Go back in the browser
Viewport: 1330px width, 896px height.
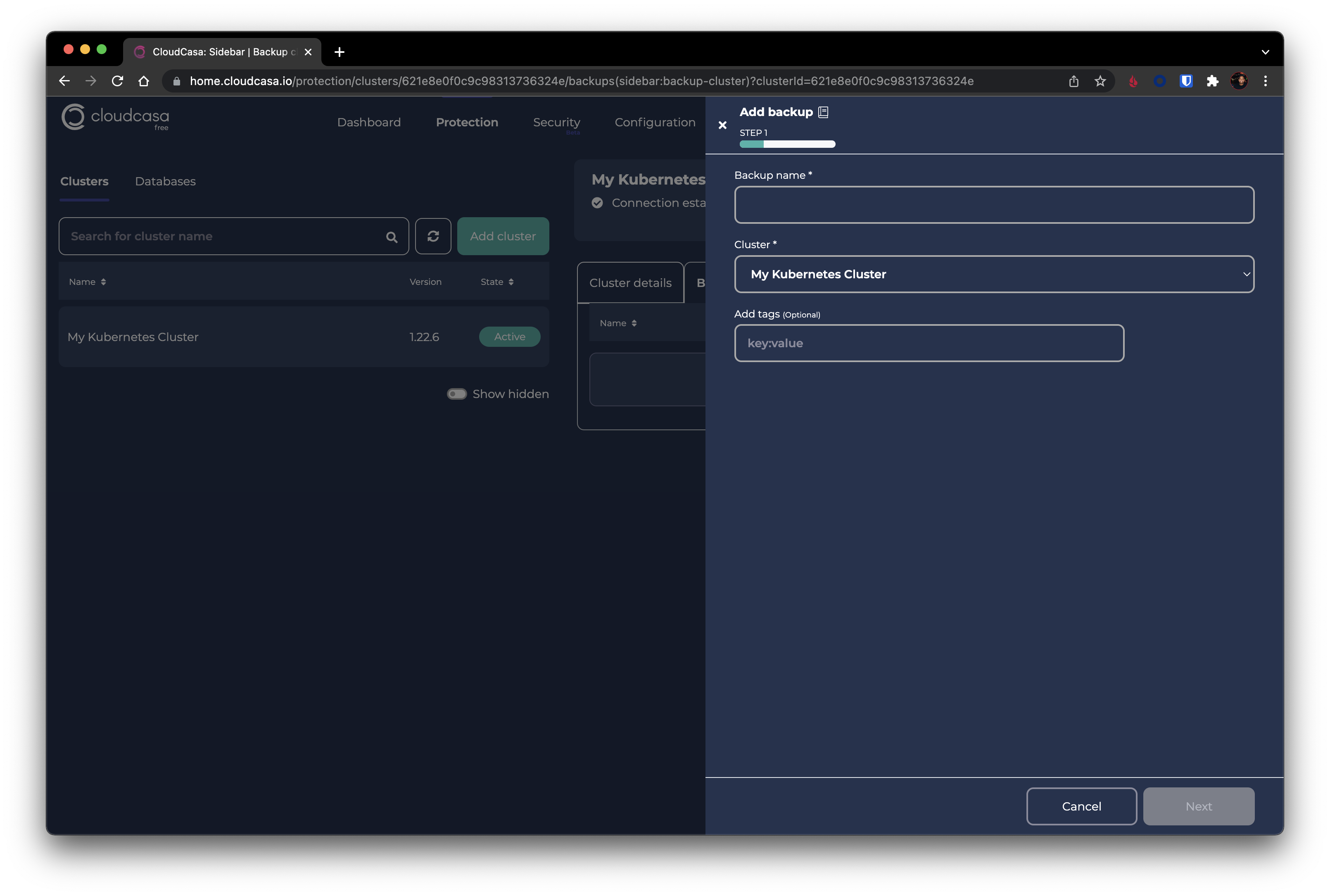point(64,81)
